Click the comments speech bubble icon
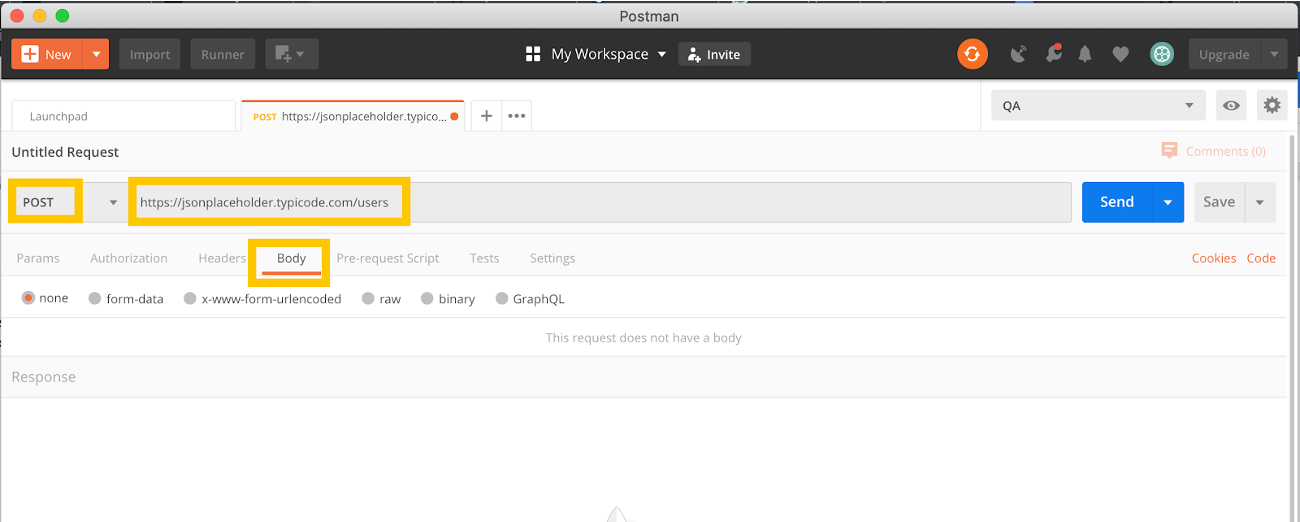 click(x=1169, y=150)
